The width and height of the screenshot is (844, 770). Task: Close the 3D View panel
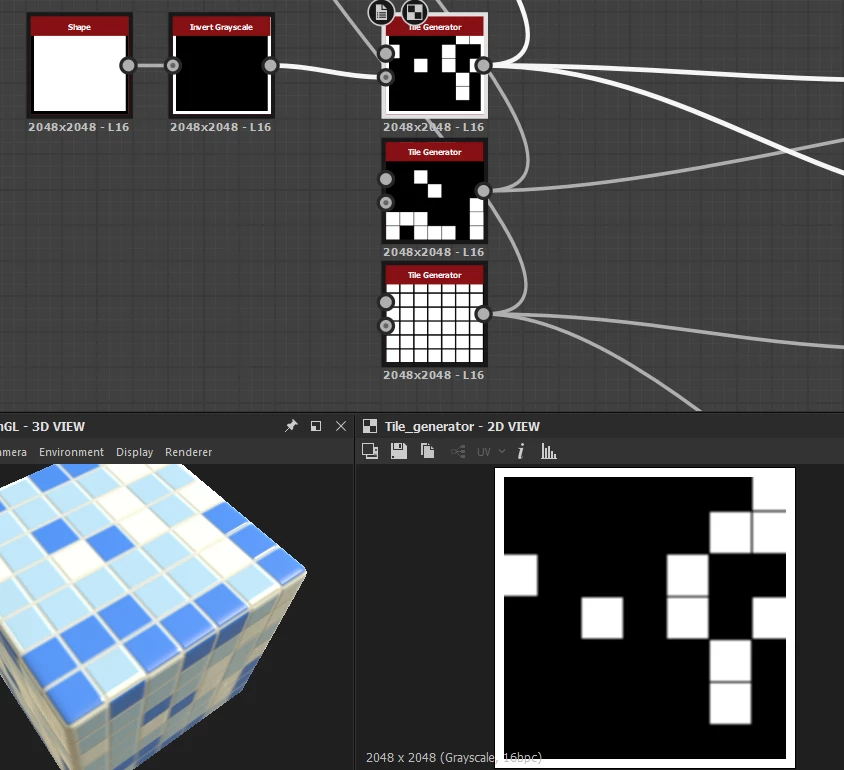(x=341, y=426)
